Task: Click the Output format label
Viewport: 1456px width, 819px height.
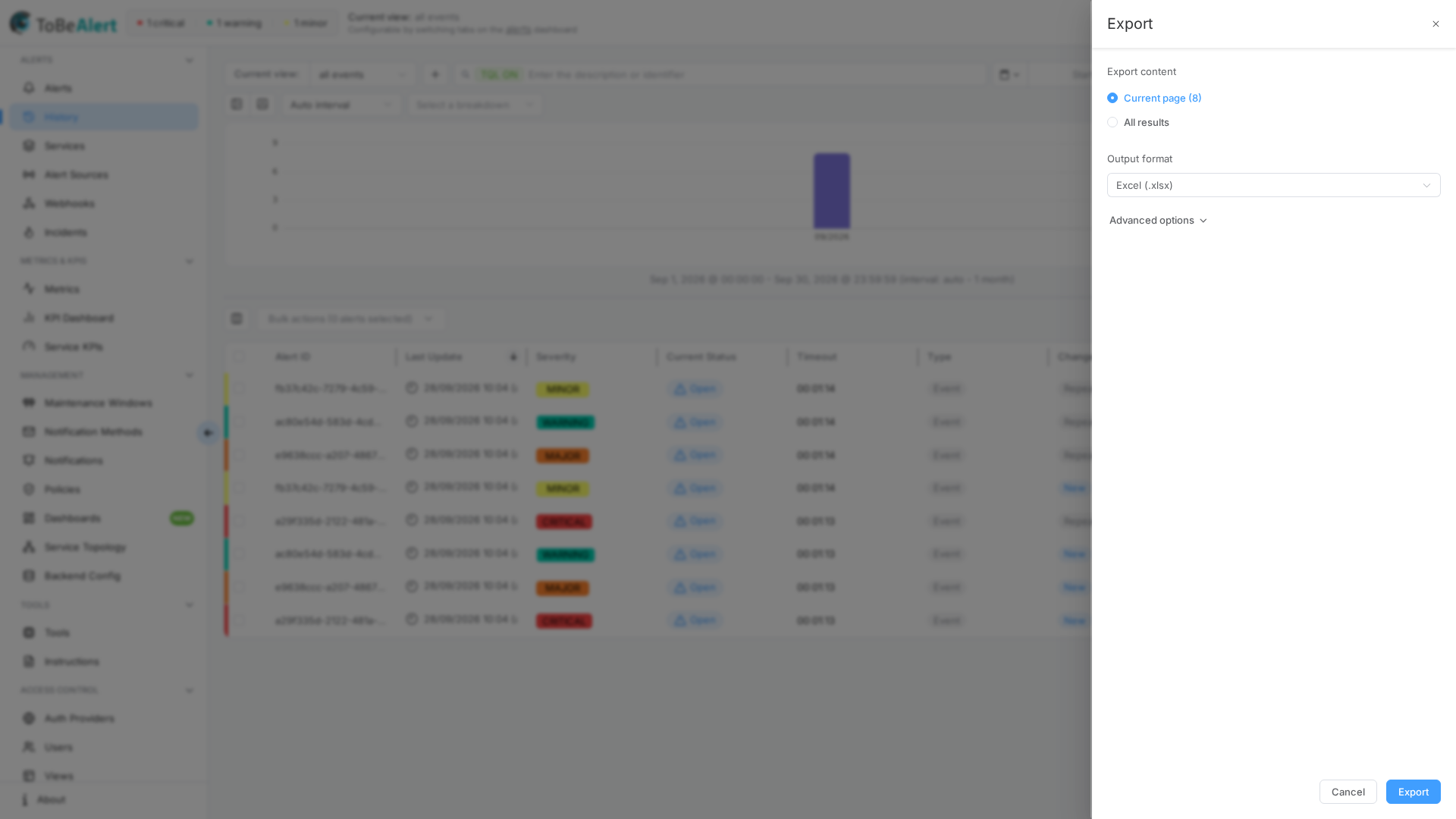Action: 1139,158
